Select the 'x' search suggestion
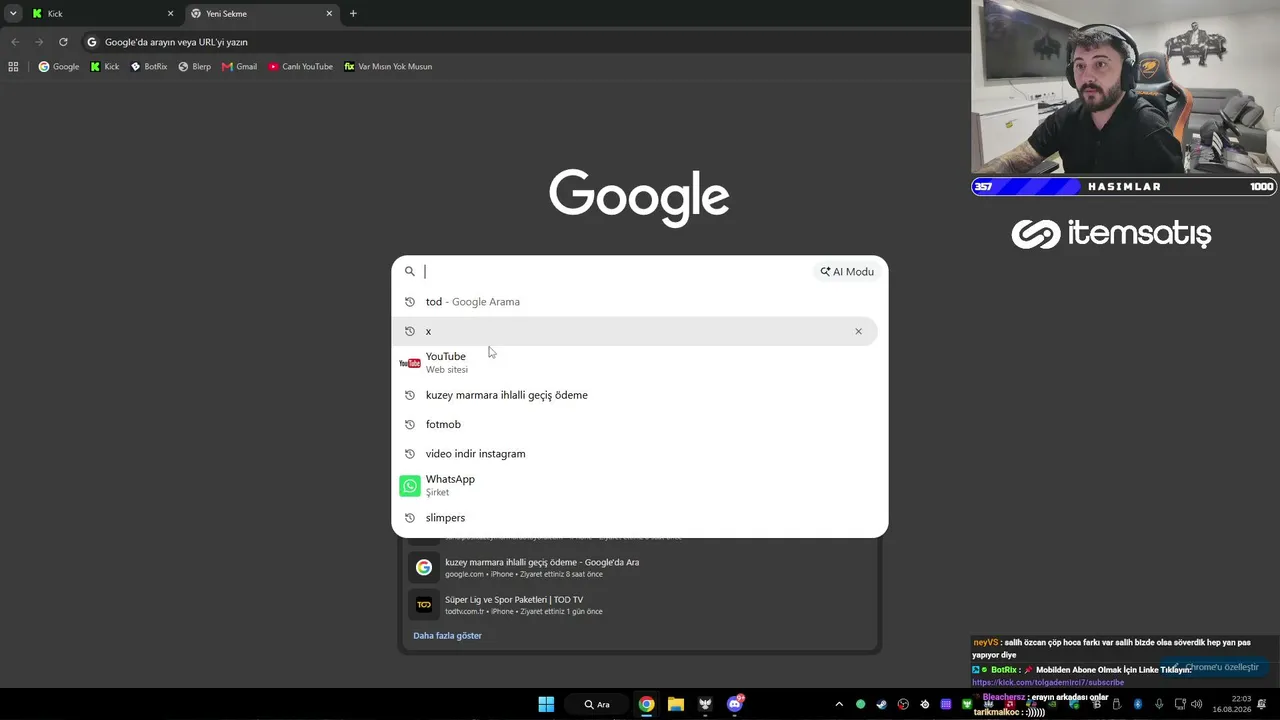1280x720 pixels. click(x=635, y=331)
